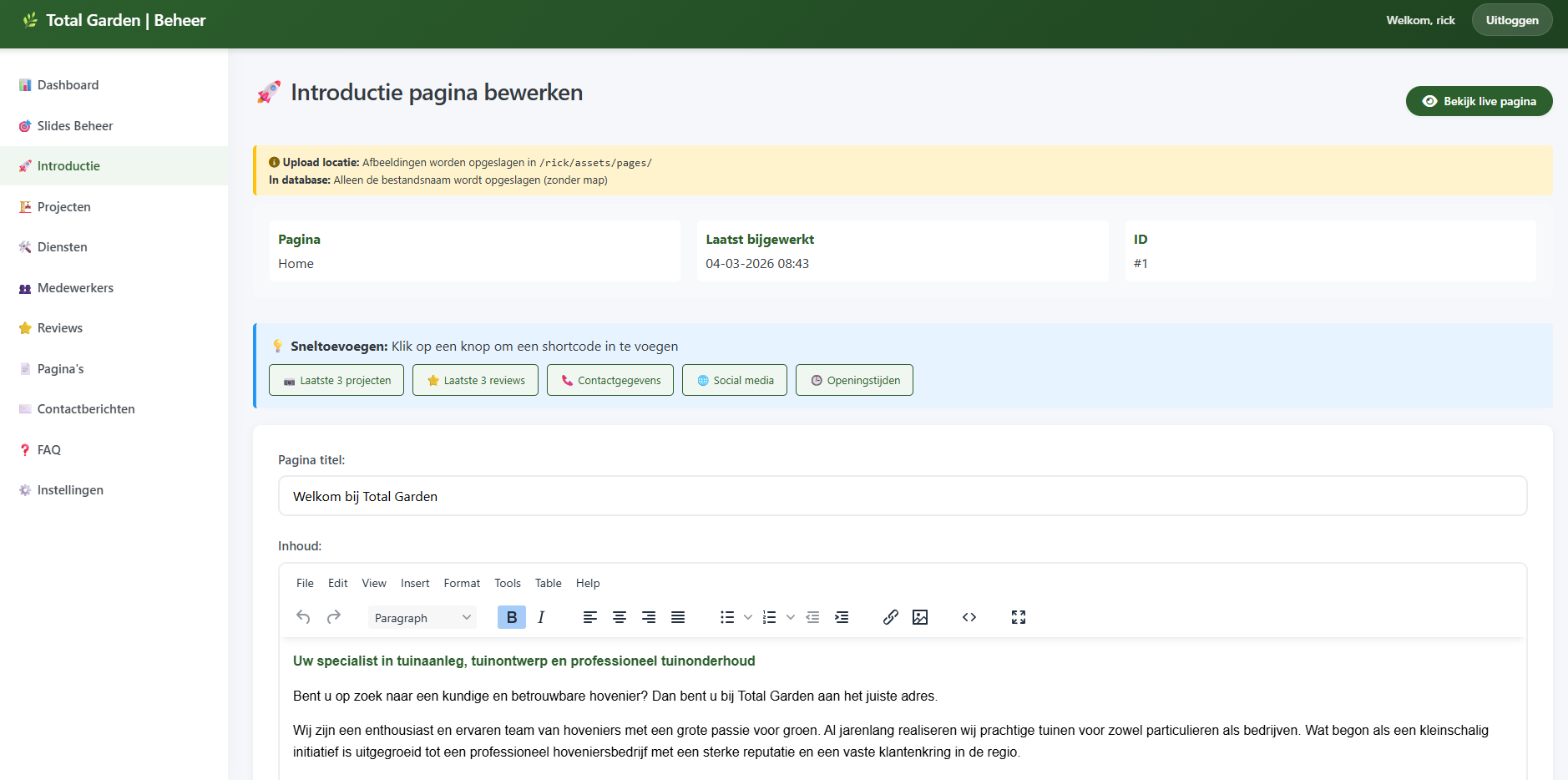Justify the editor text

678,617
